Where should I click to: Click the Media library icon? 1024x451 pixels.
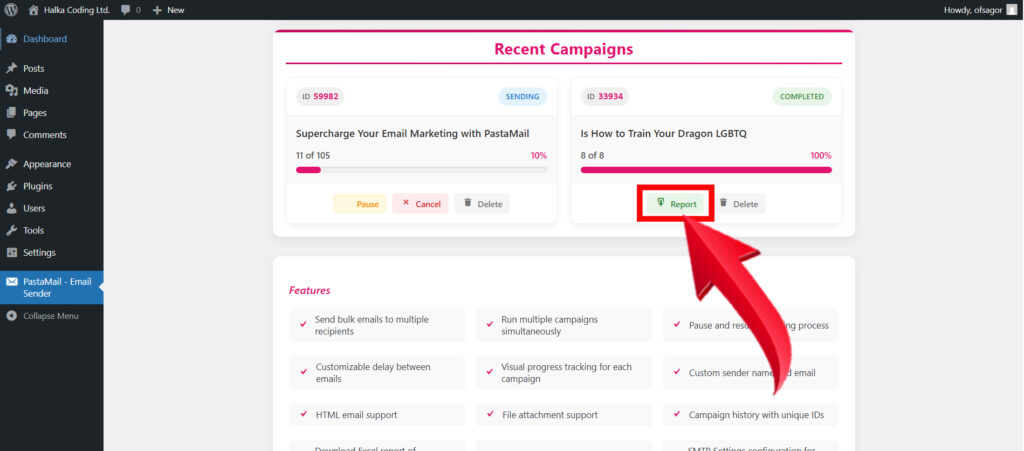click(11, 91)
